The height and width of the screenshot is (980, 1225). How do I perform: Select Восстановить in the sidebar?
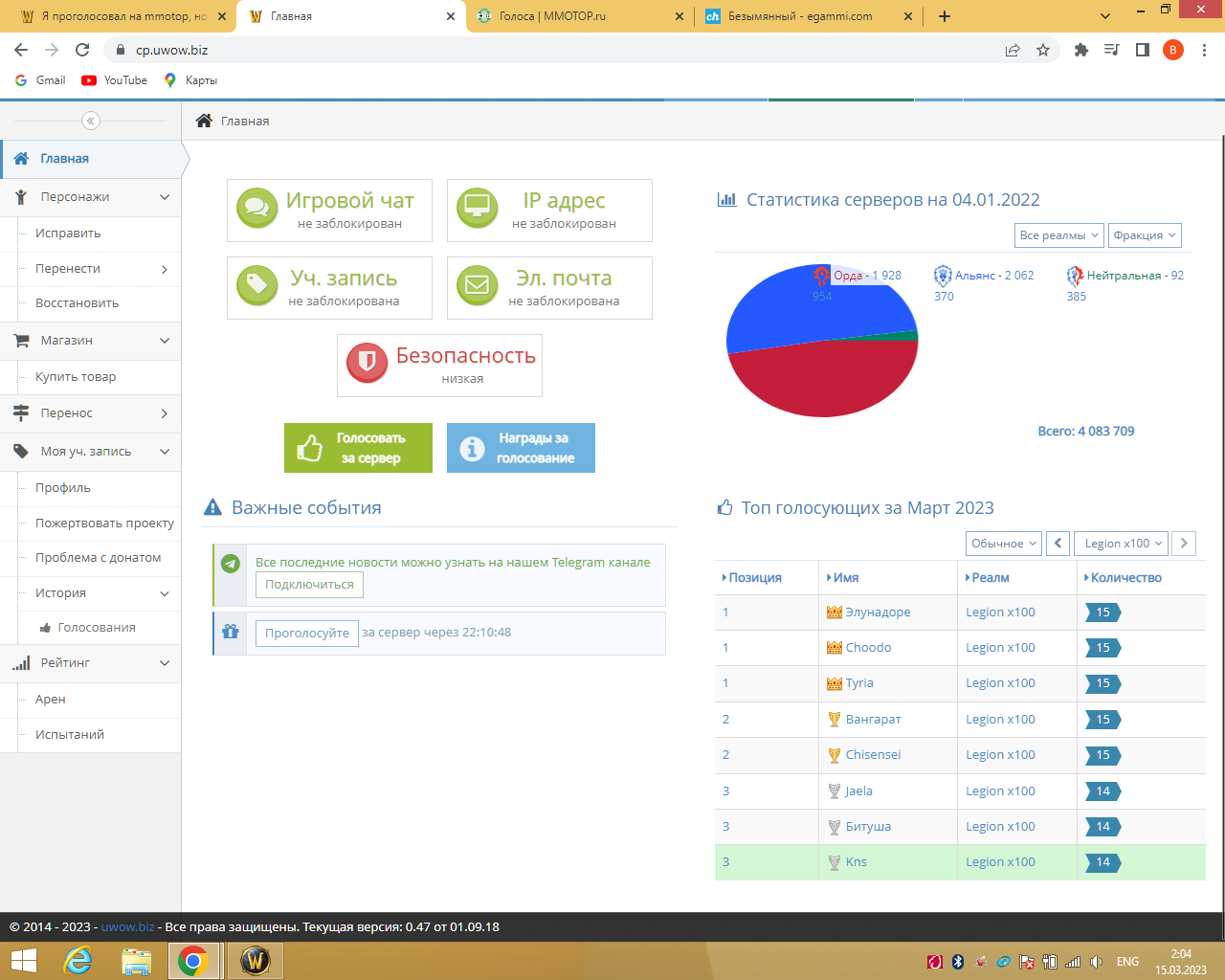(x=77, y=303)
